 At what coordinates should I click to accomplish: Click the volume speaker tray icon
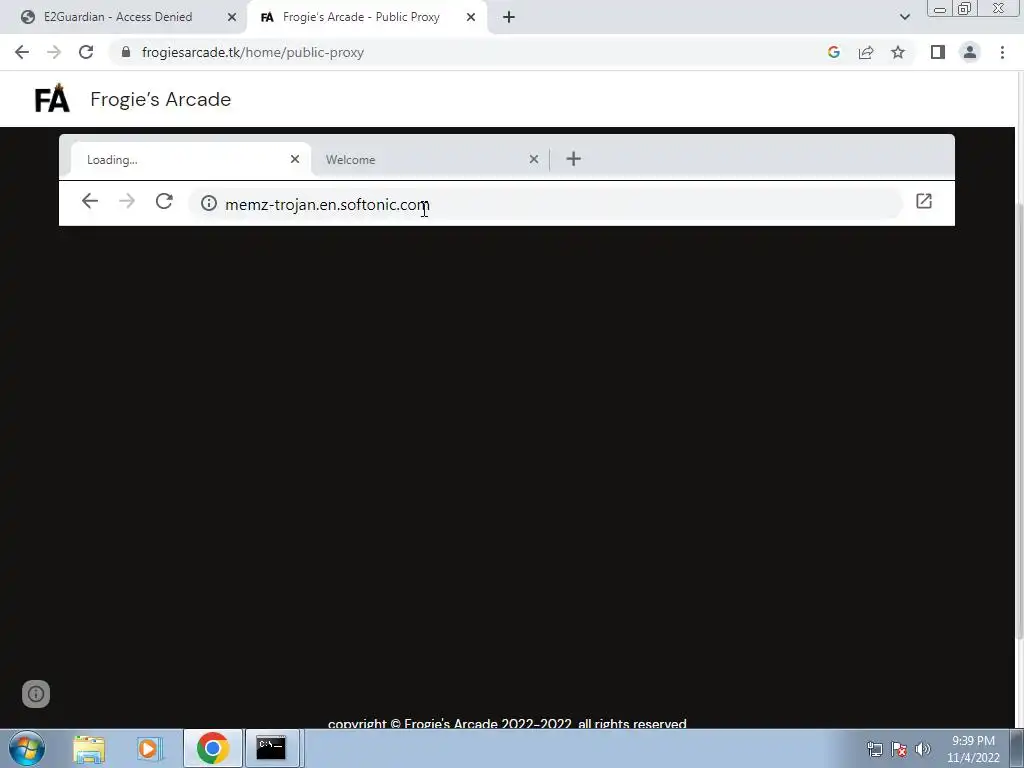[923, 749]
